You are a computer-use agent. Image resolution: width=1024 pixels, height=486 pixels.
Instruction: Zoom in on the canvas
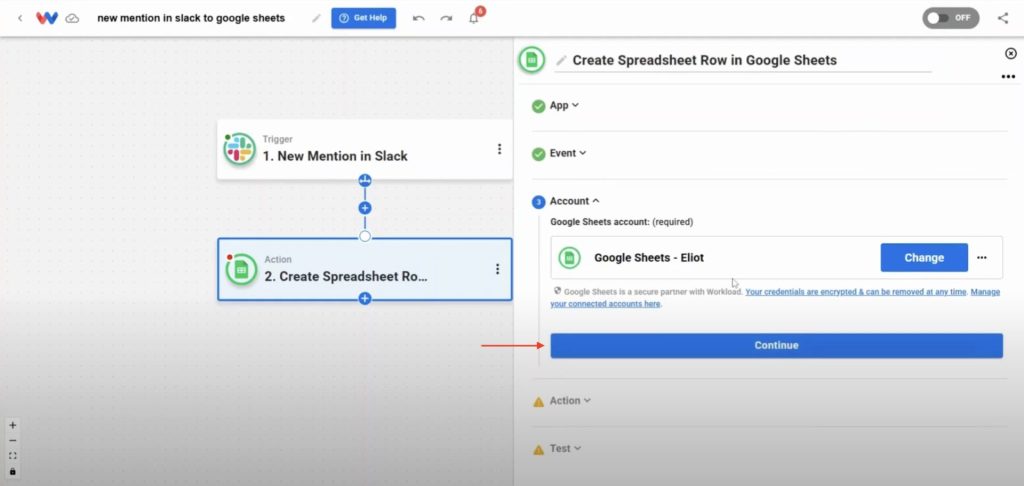[x=12, y=425]
